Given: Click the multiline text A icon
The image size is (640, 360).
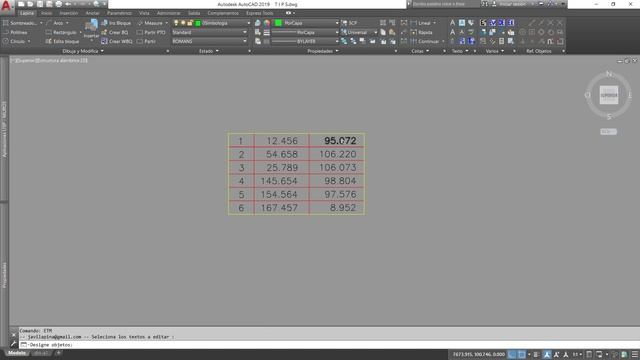Looking at the screenshot, I should (x=452, y=23).
